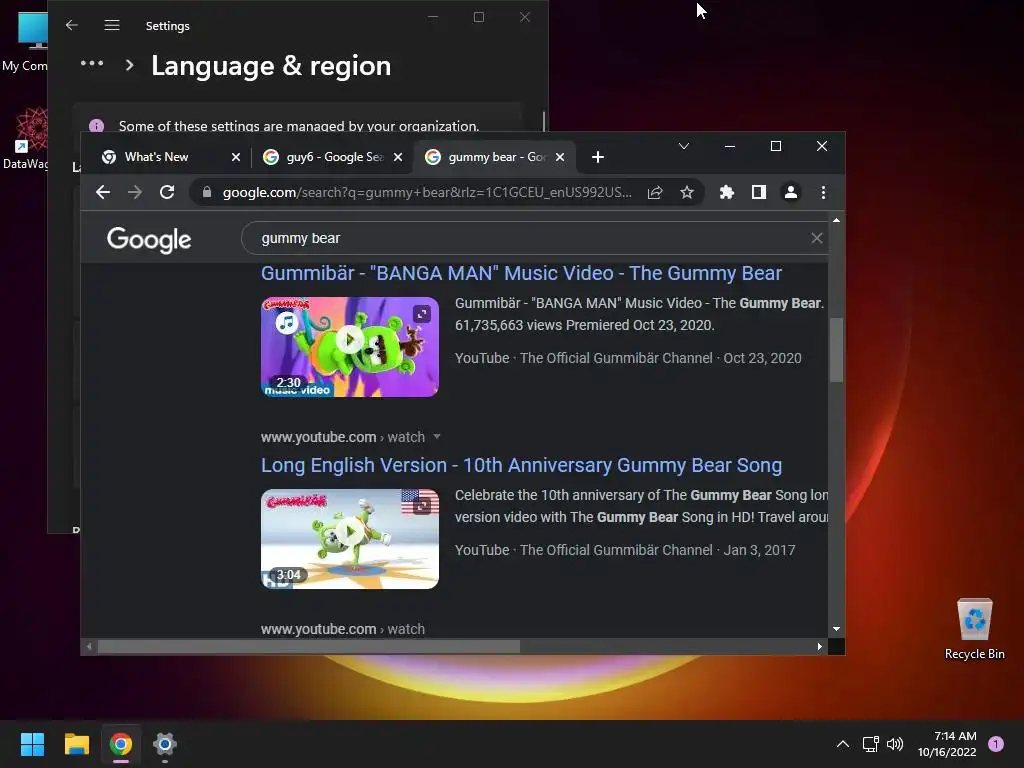Image resolution: width=1024 pixels, height=768 pixels.
Task: Click Settings gear in taskbar
Action: pyautogui.click(x=165, y=744)
